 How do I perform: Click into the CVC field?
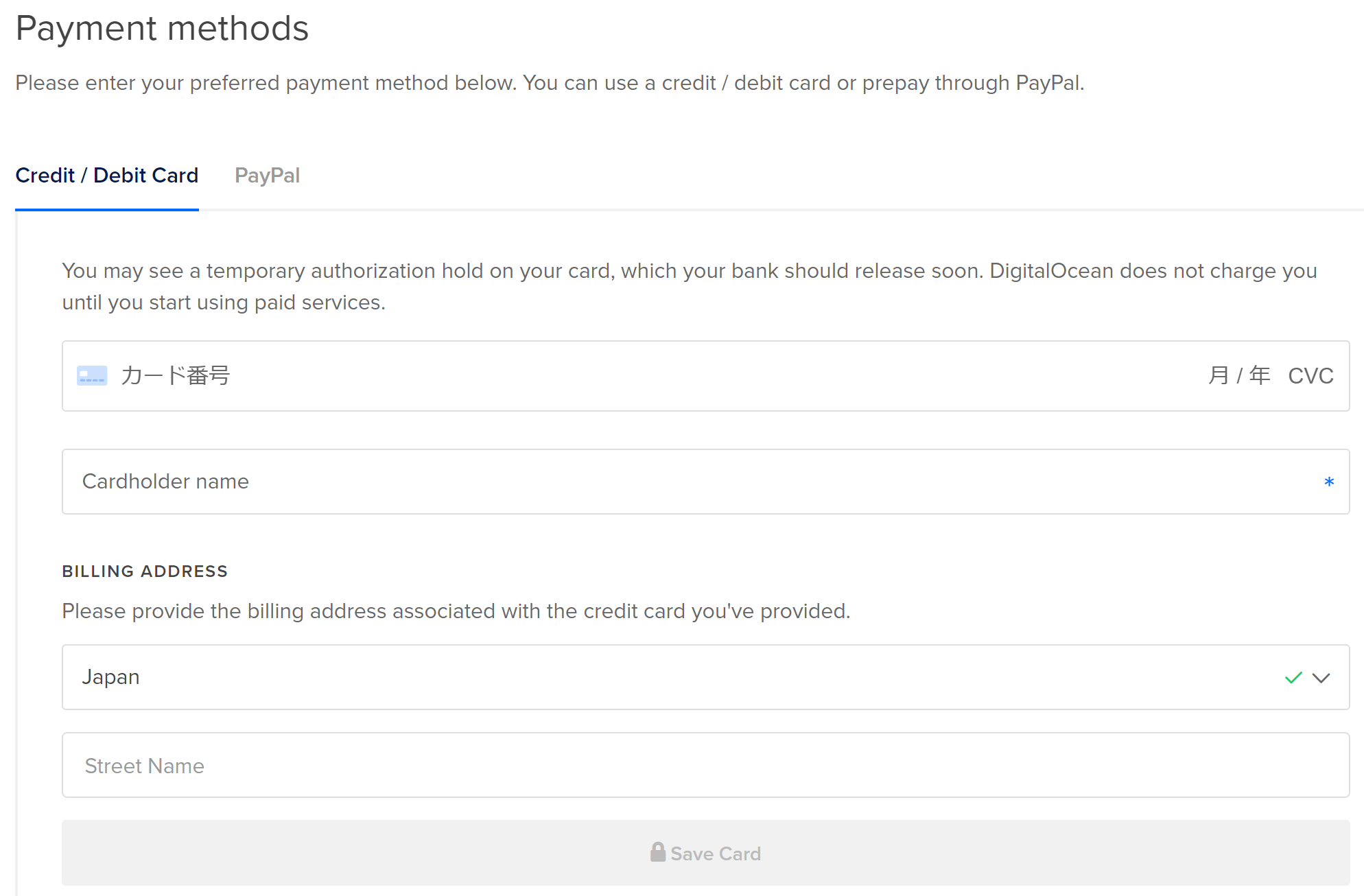[1310, 376]
